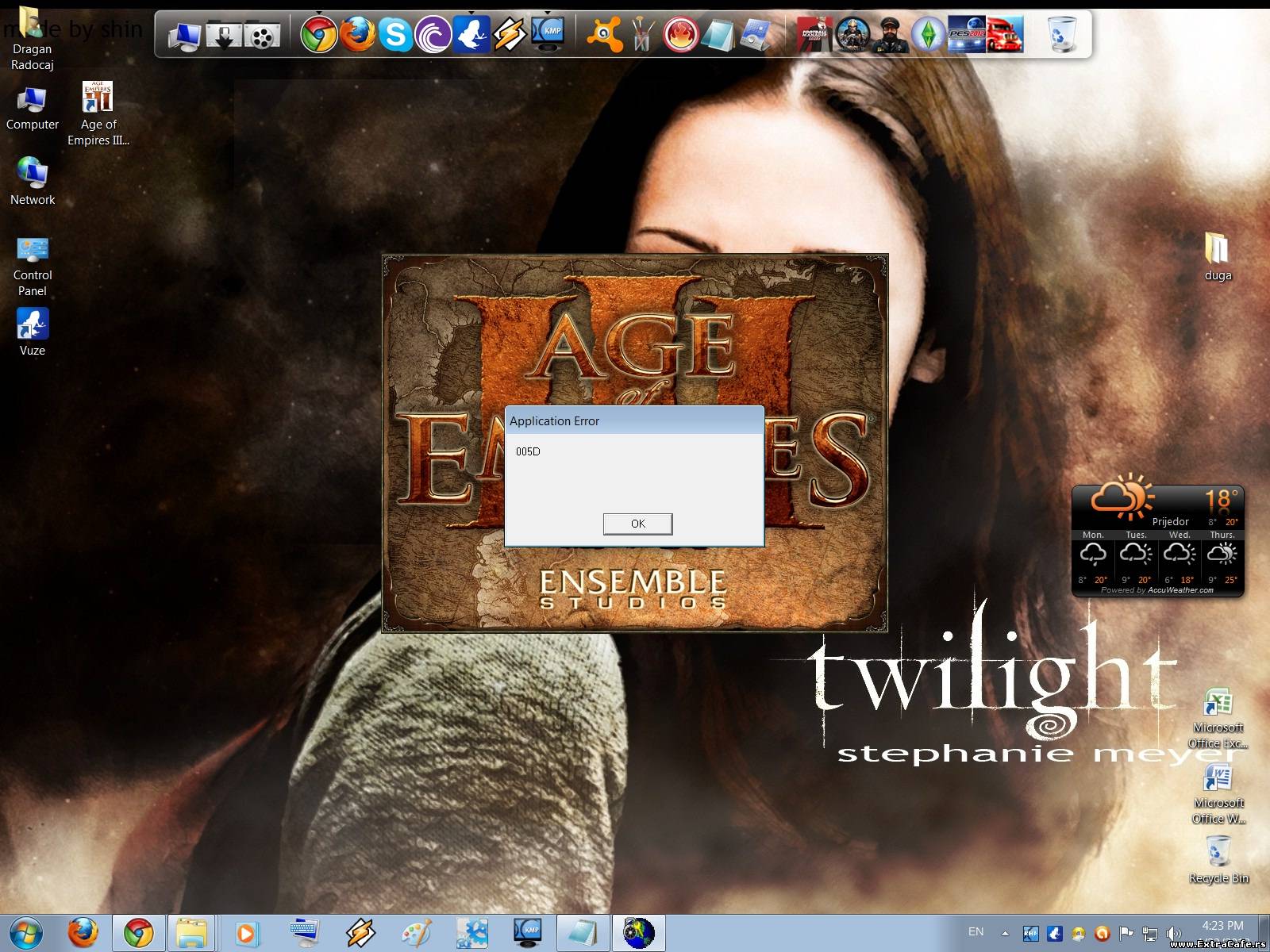
Task: Open Paint from the taskbar
Action: pyautogui.click(x=416, y=933)
